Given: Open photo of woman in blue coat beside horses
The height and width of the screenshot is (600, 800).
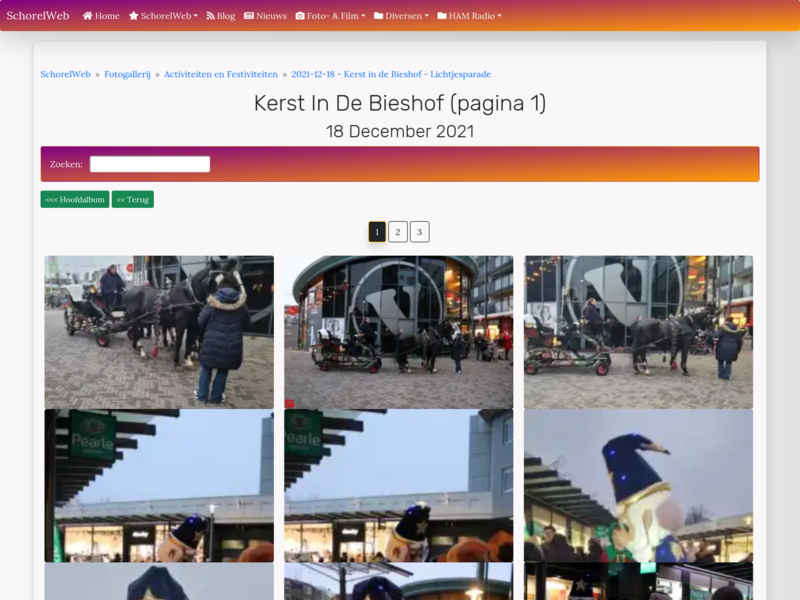Looking at the screenshot, I should [x=159, y=332].
